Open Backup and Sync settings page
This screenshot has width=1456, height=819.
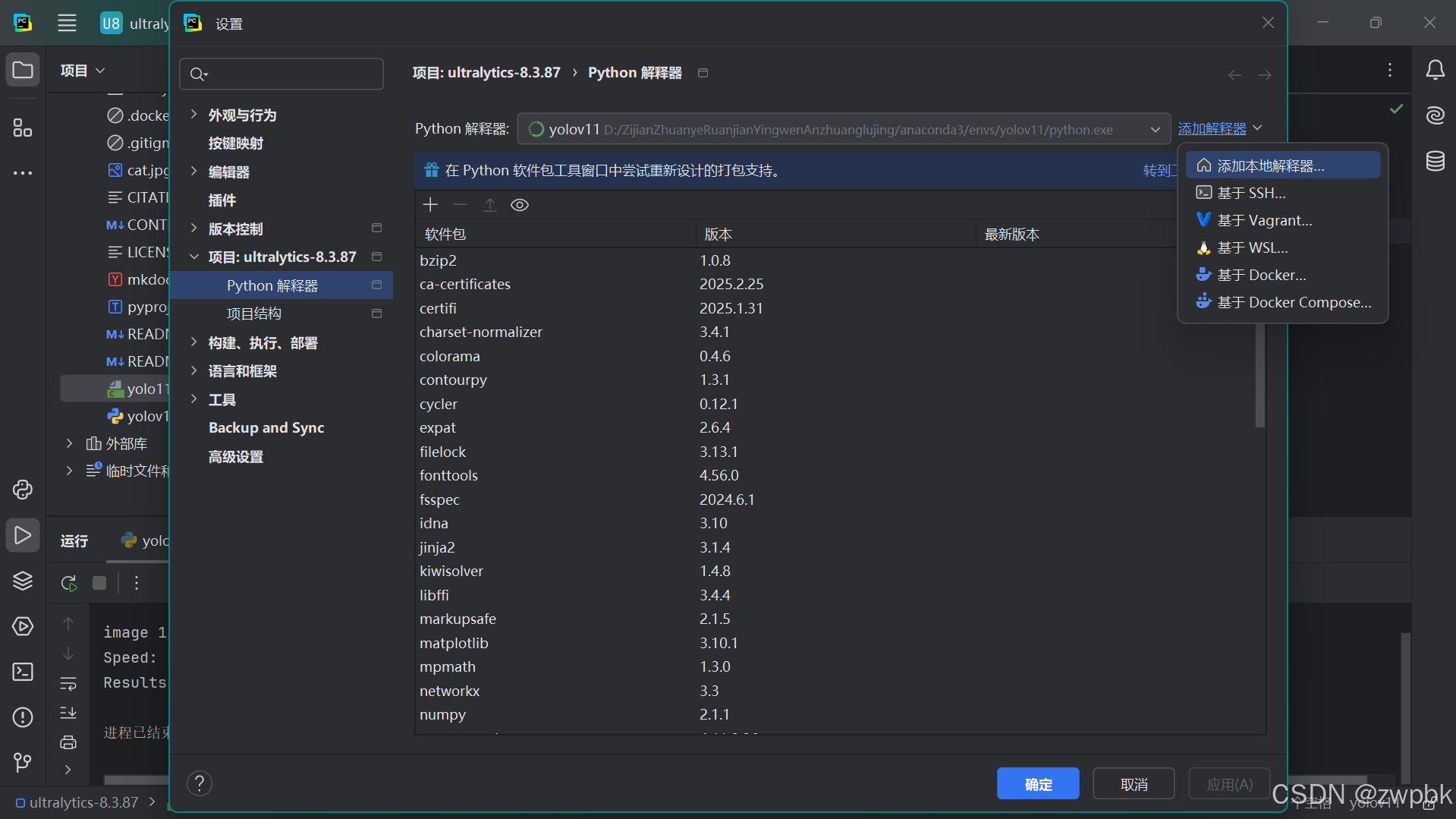click(x=266, y=427)
